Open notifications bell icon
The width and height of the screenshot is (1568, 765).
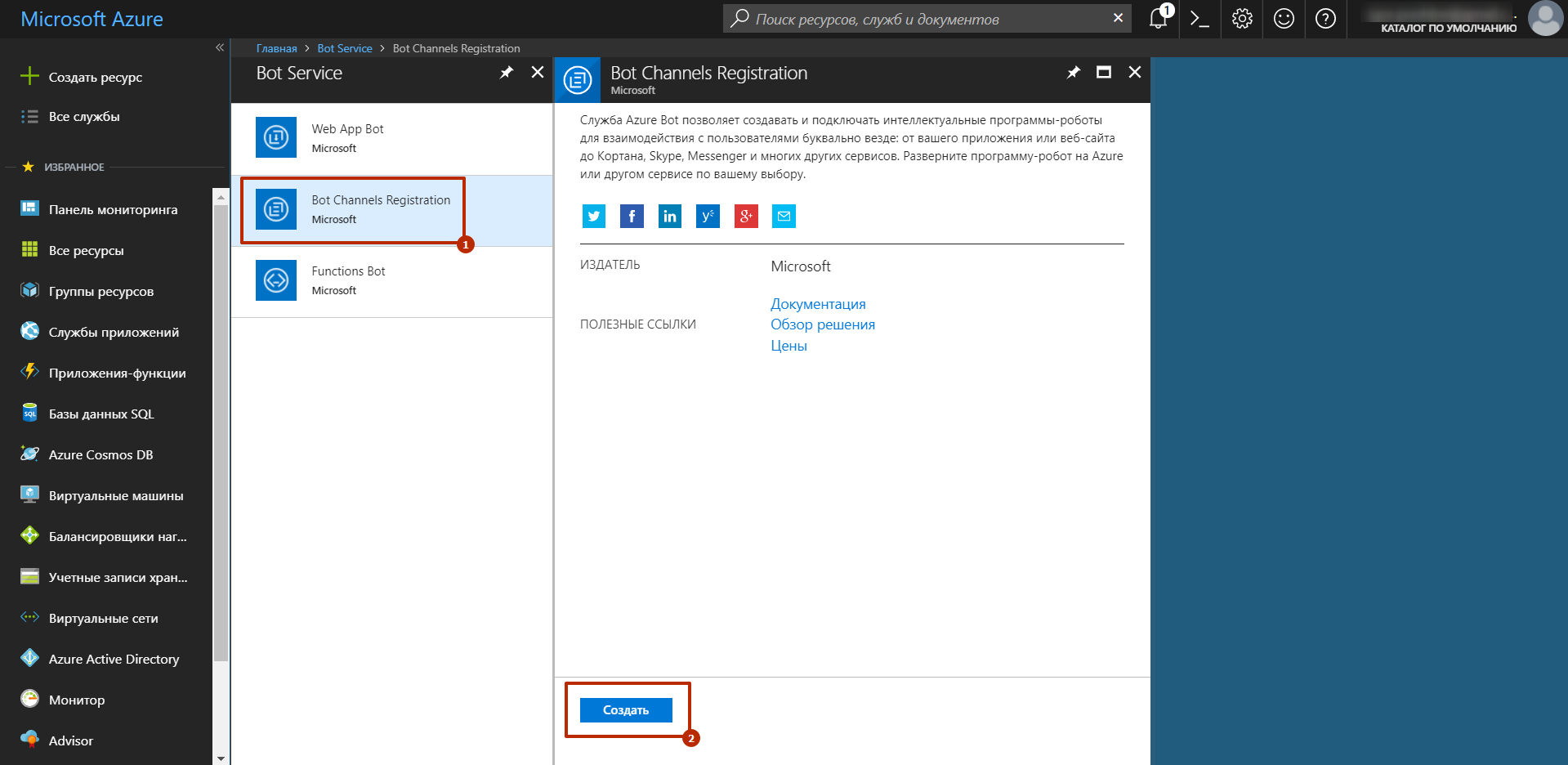[1159, 18]
